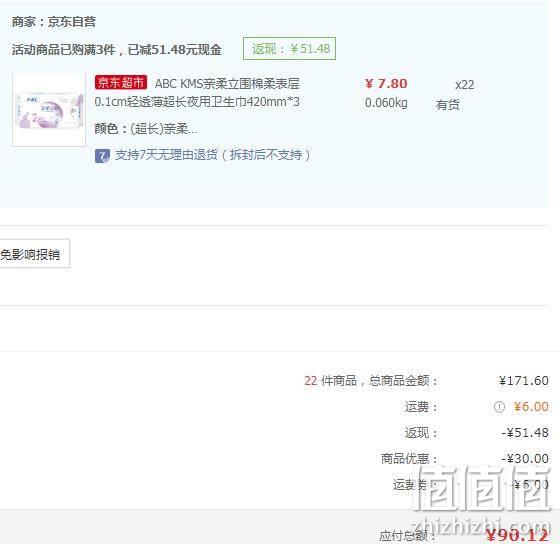560x544 pixels.
Task: Click the 7-day return policy icon
Action: pyautogui.click(x=102, y=156)
